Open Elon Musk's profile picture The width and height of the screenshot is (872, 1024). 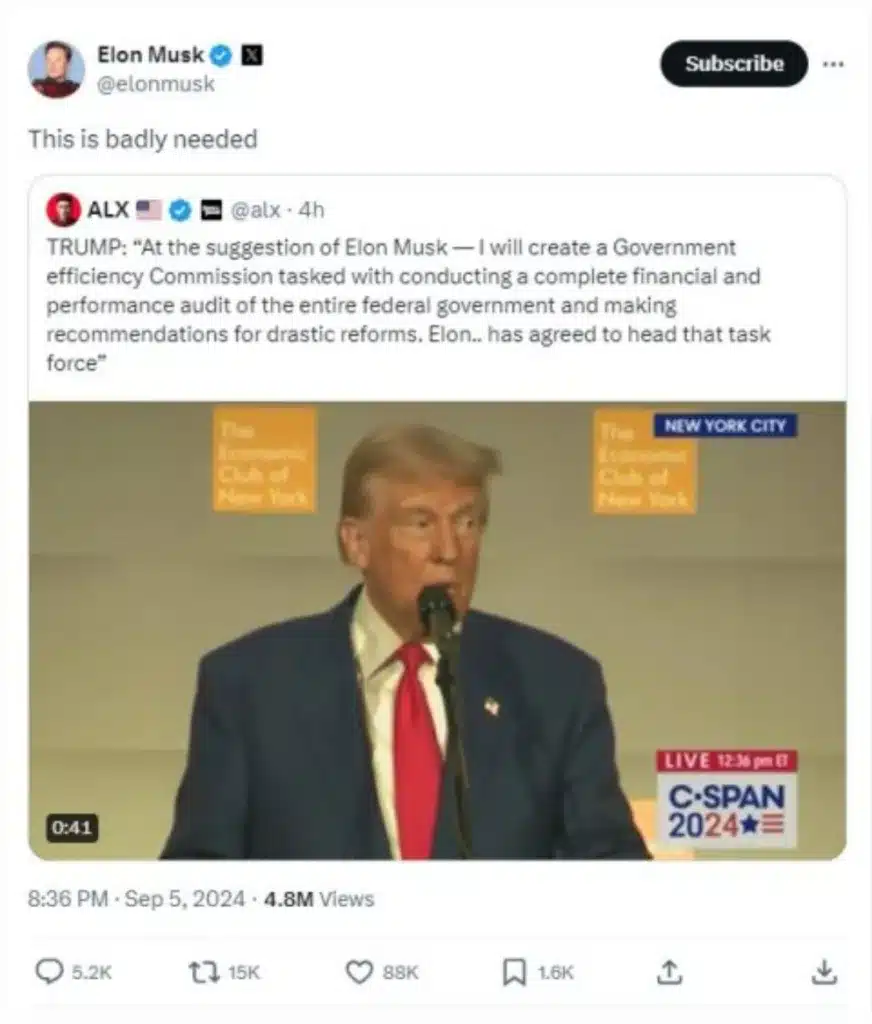click(x=56, y=69)
